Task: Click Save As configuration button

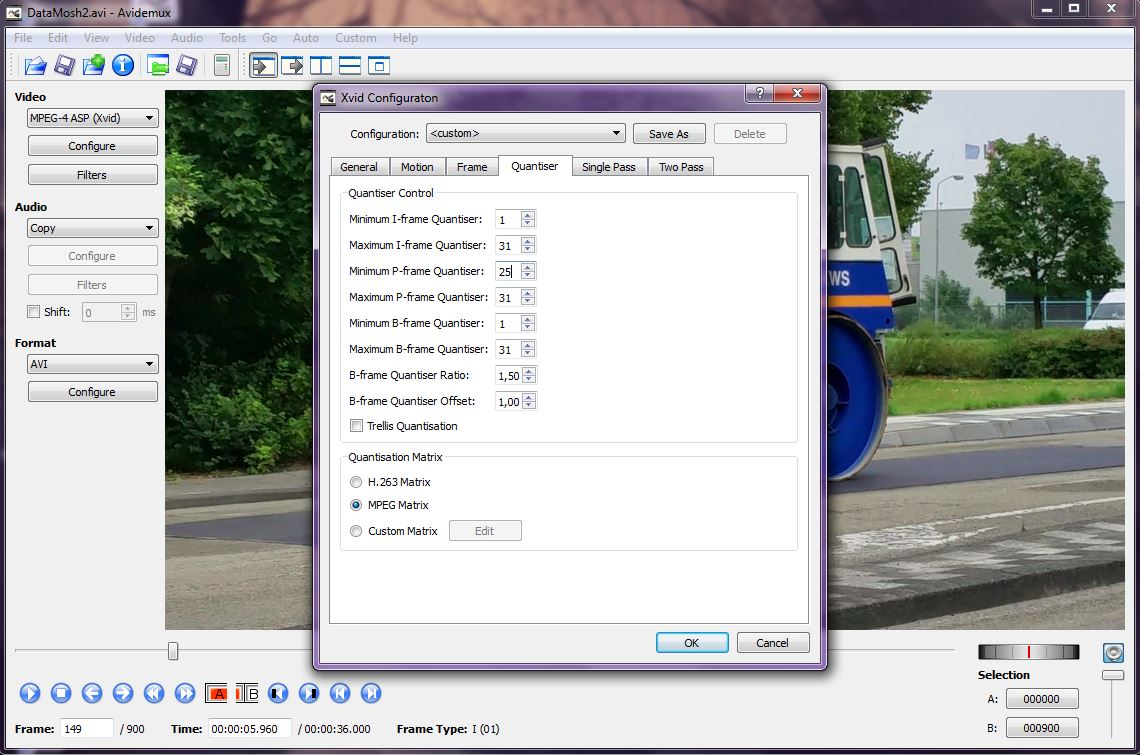Action: point(669,134)
